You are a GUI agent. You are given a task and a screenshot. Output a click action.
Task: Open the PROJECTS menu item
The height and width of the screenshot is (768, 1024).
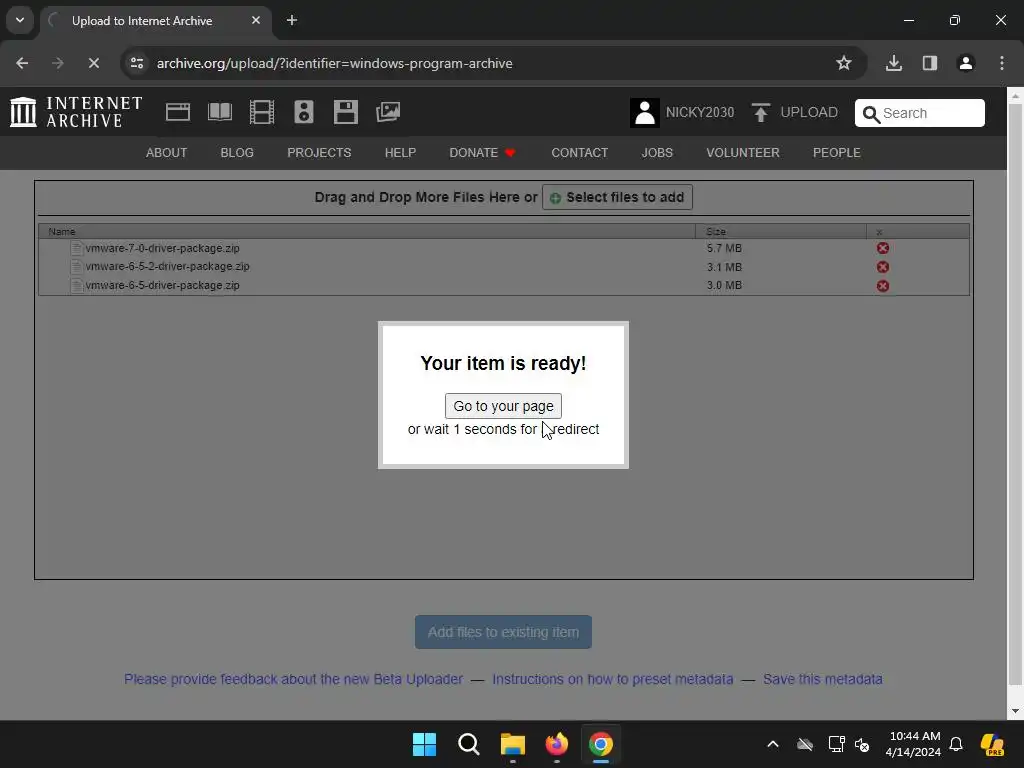coord(319,153)
